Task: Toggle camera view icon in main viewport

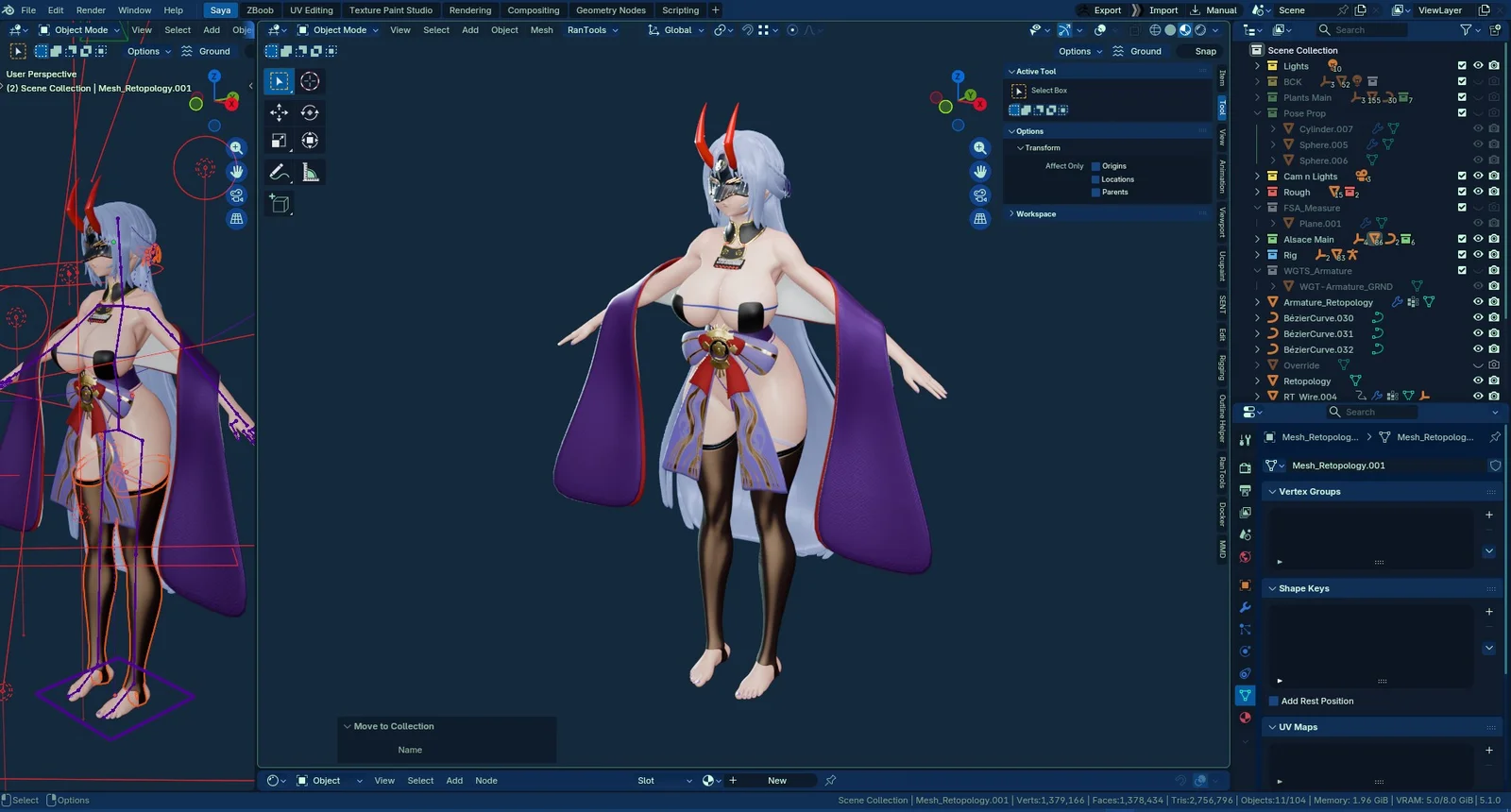Action: (980, 195)
